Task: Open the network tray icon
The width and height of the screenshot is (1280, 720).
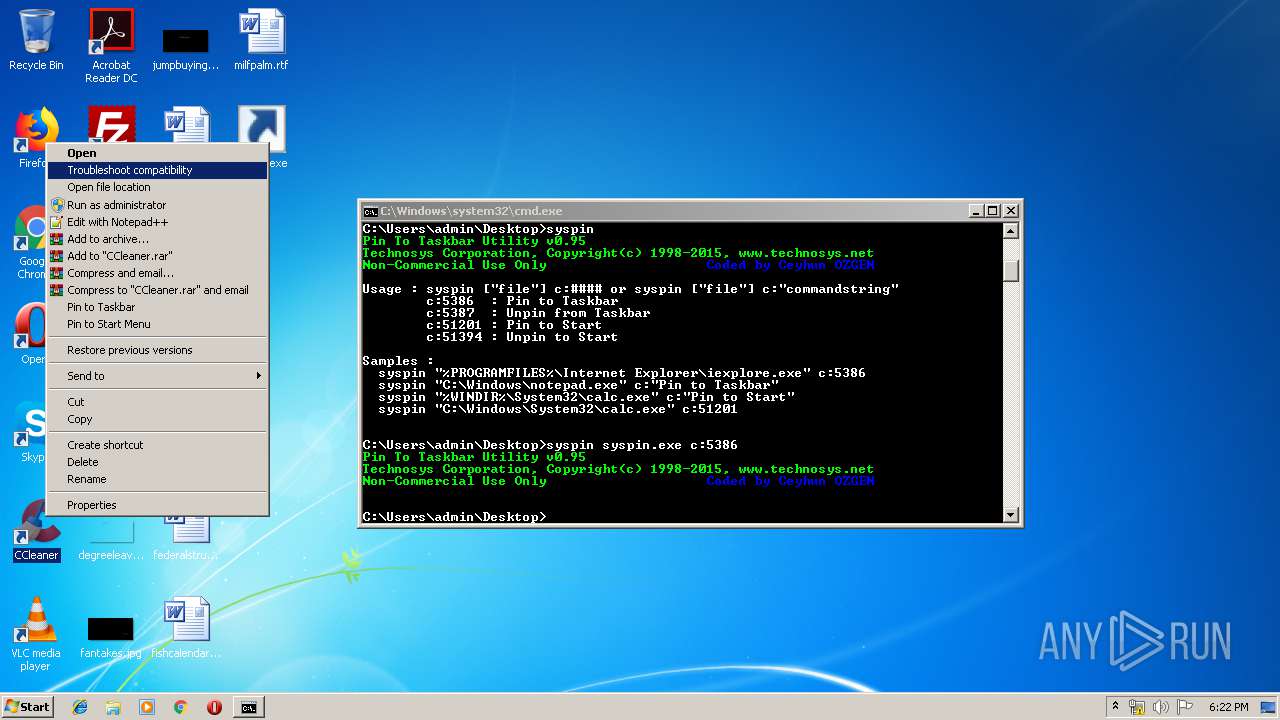Action: pyautogui.click(x=1137, y=707)
